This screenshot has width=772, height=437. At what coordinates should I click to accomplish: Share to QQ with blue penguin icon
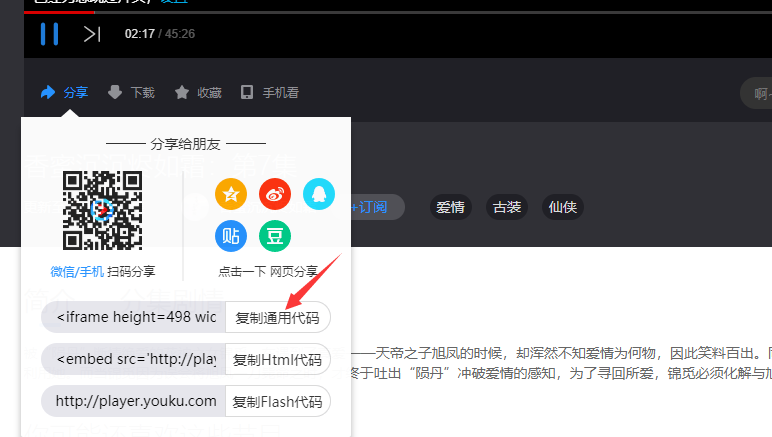pos(319,194)
